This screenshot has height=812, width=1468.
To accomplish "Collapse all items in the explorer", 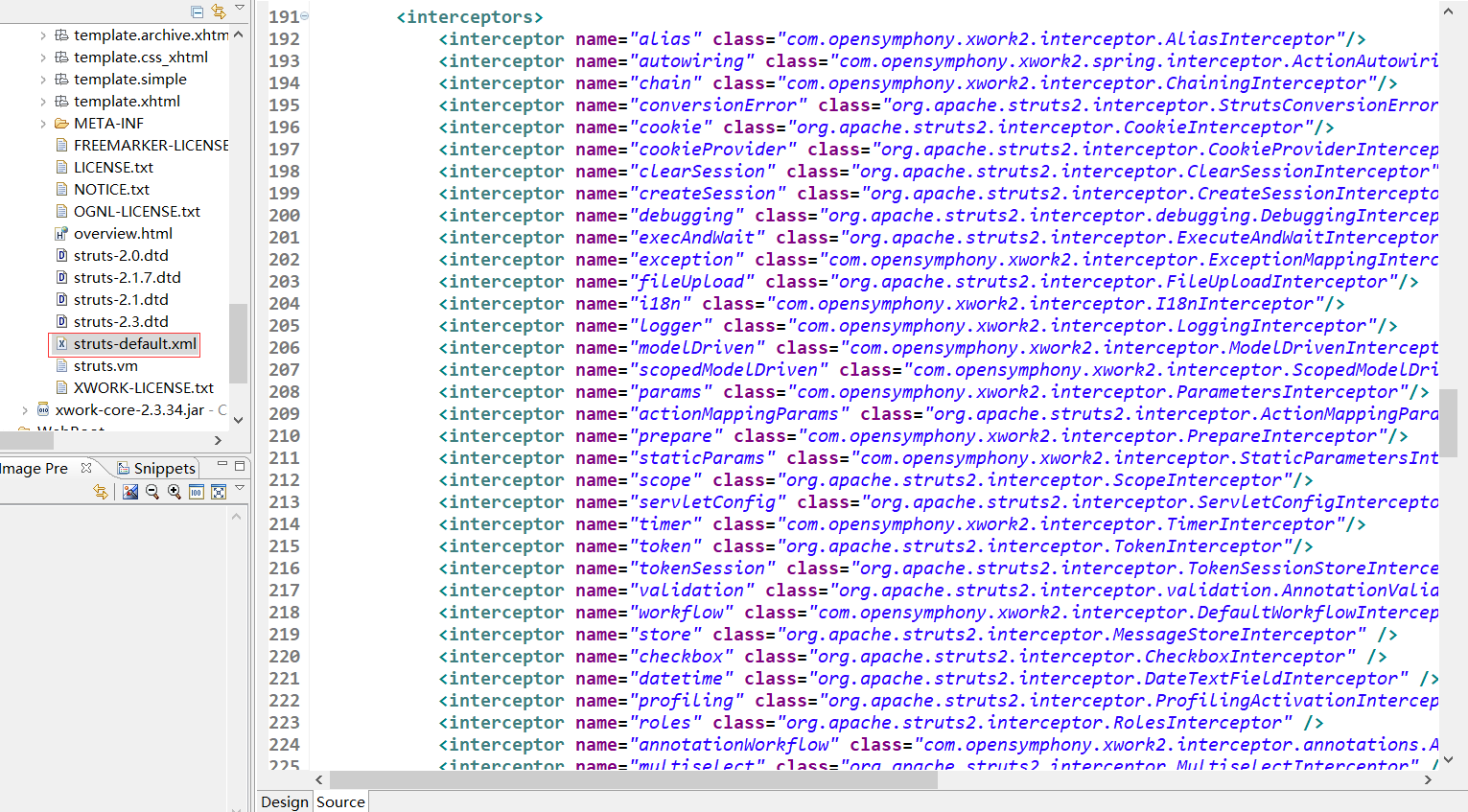I will coord(197,12).
